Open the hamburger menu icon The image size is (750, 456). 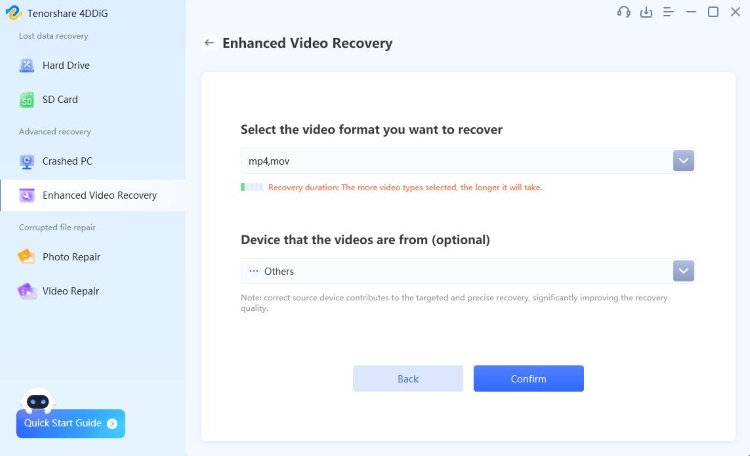(x=668, y=12)
